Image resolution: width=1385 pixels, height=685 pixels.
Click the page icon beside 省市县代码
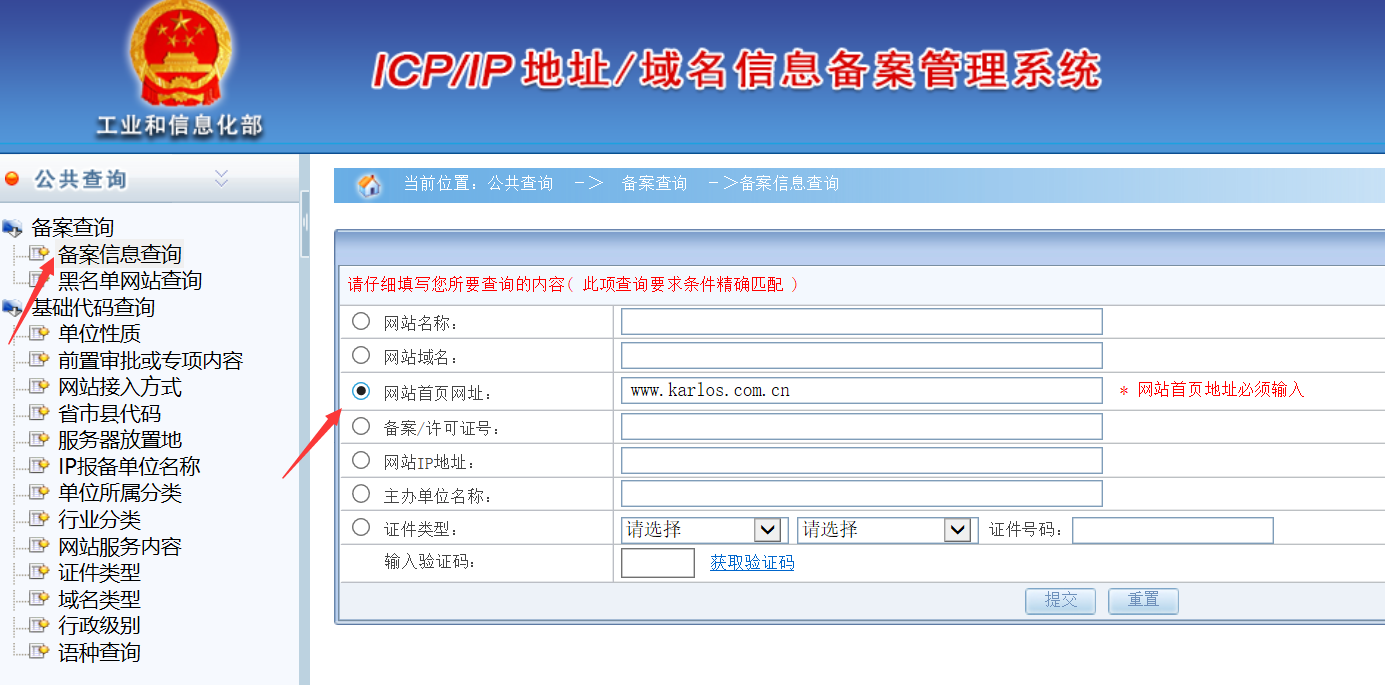coord(39,413)
